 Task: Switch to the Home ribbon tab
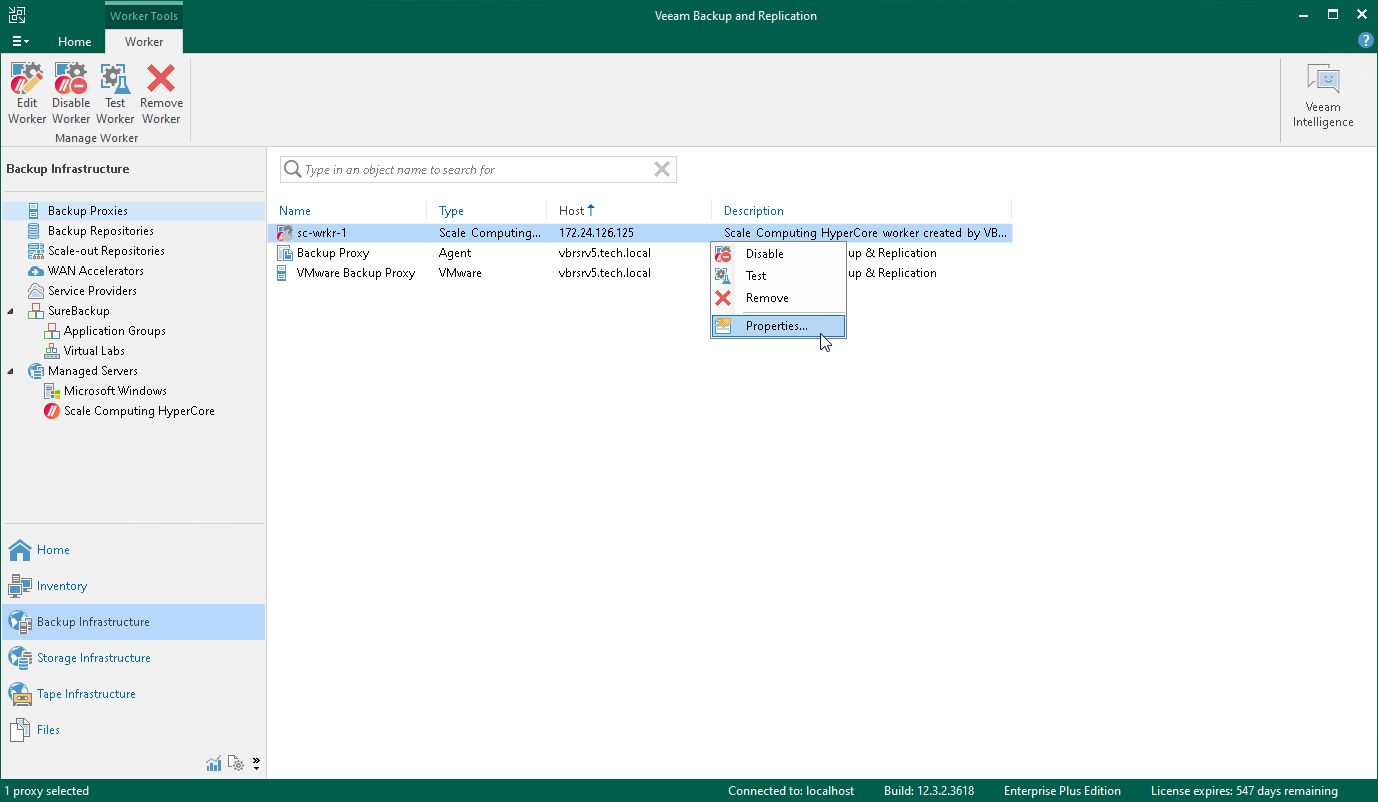click(x=75, y=42)
